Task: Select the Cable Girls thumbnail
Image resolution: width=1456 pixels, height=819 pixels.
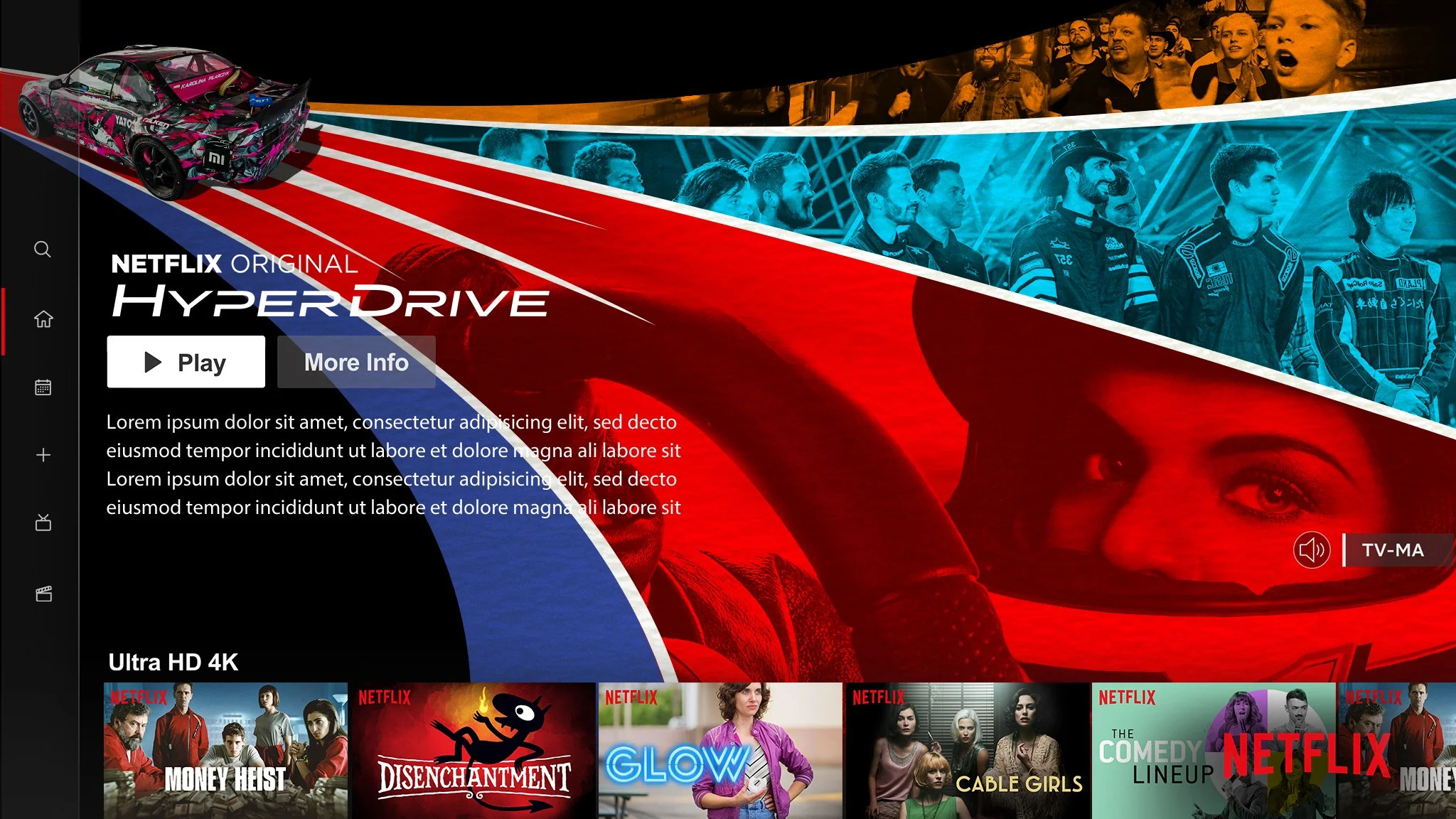Action: 968,751
